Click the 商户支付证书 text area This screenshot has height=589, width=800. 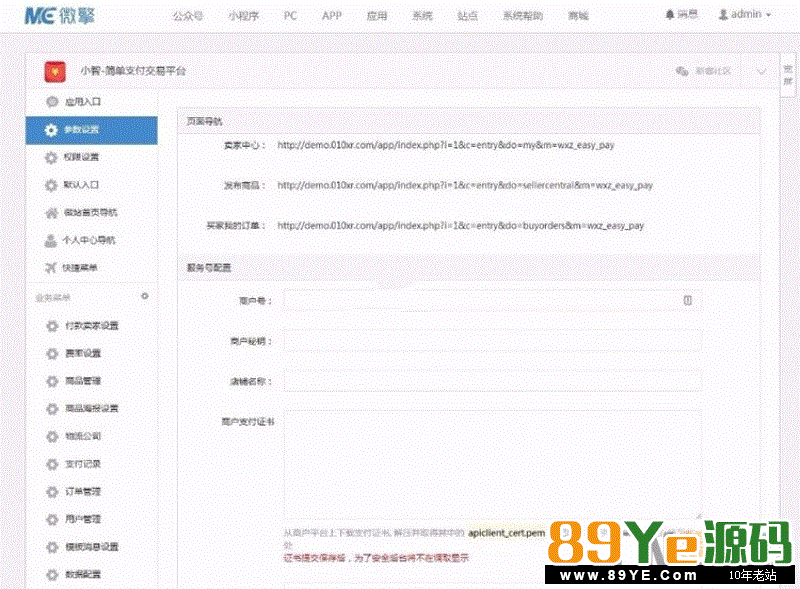(492, 464)
